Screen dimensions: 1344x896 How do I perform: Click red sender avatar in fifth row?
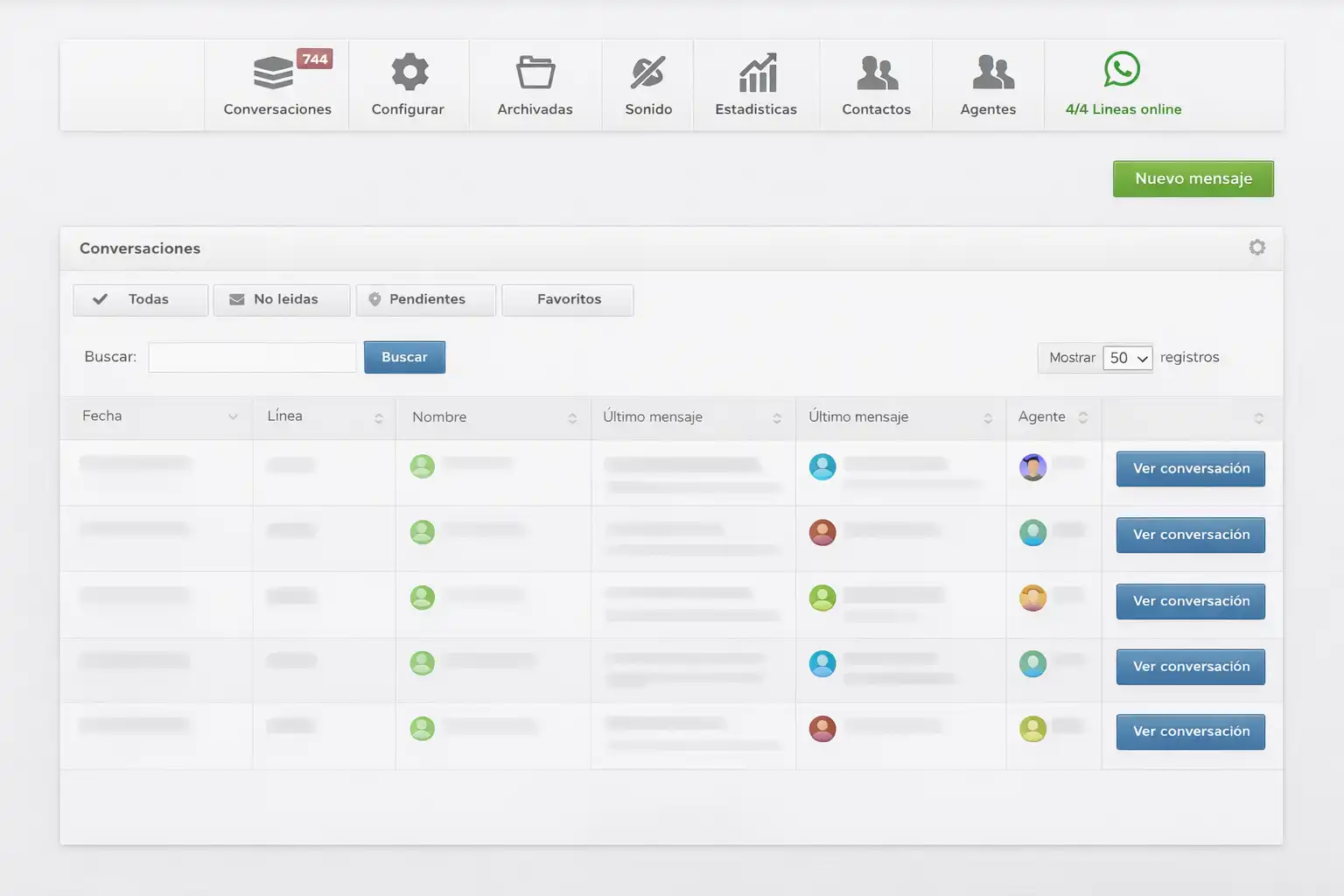coord(822,729)
